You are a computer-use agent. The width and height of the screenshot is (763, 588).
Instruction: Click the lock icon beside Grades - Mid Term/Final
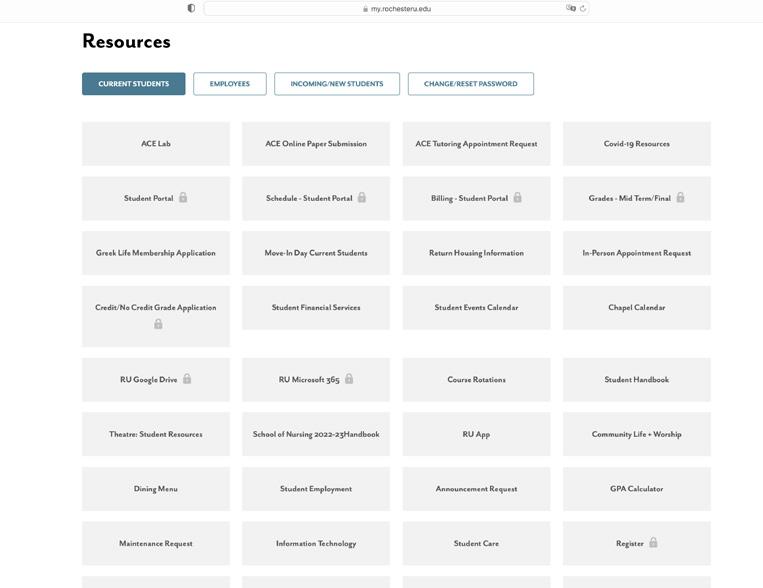click(x=680, y=197)
